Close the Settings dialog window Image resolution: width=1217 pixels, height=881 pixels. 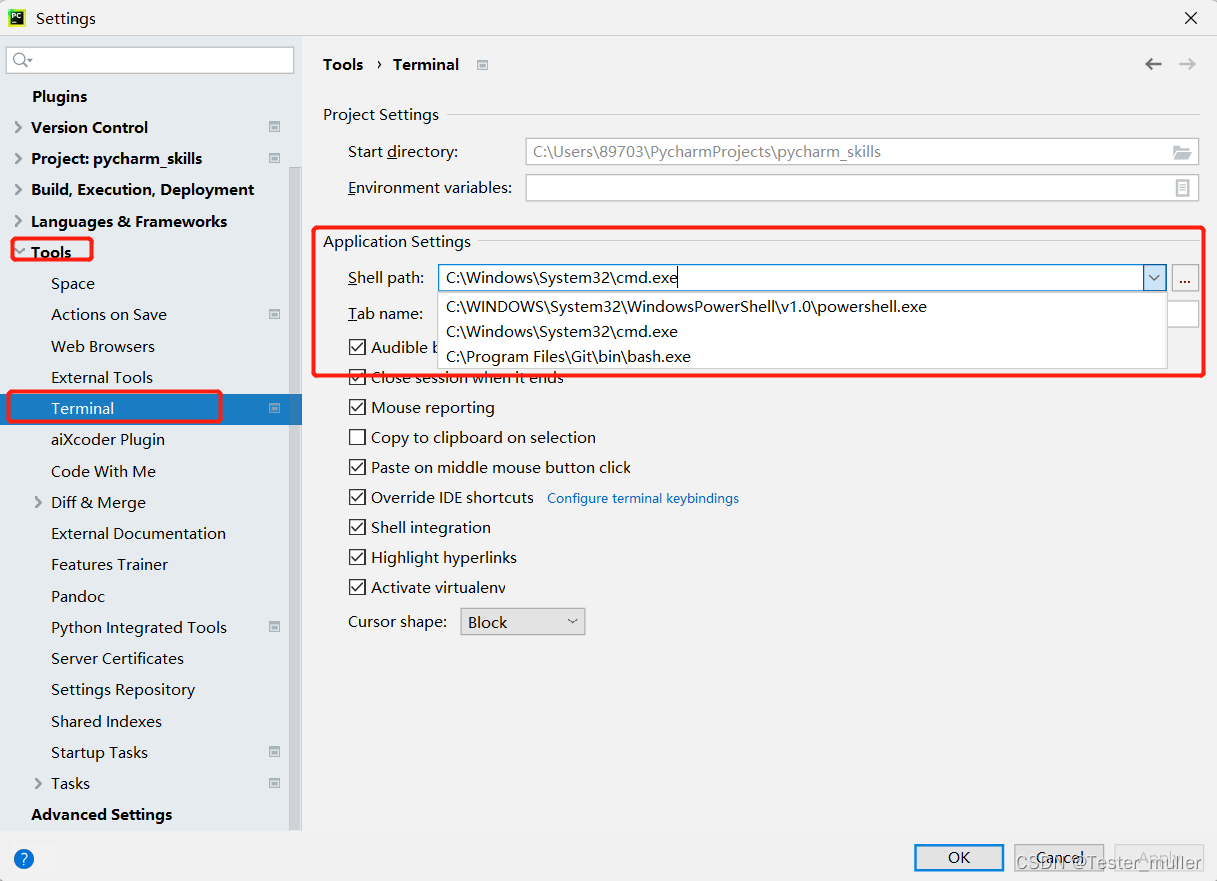[1190, 18]
